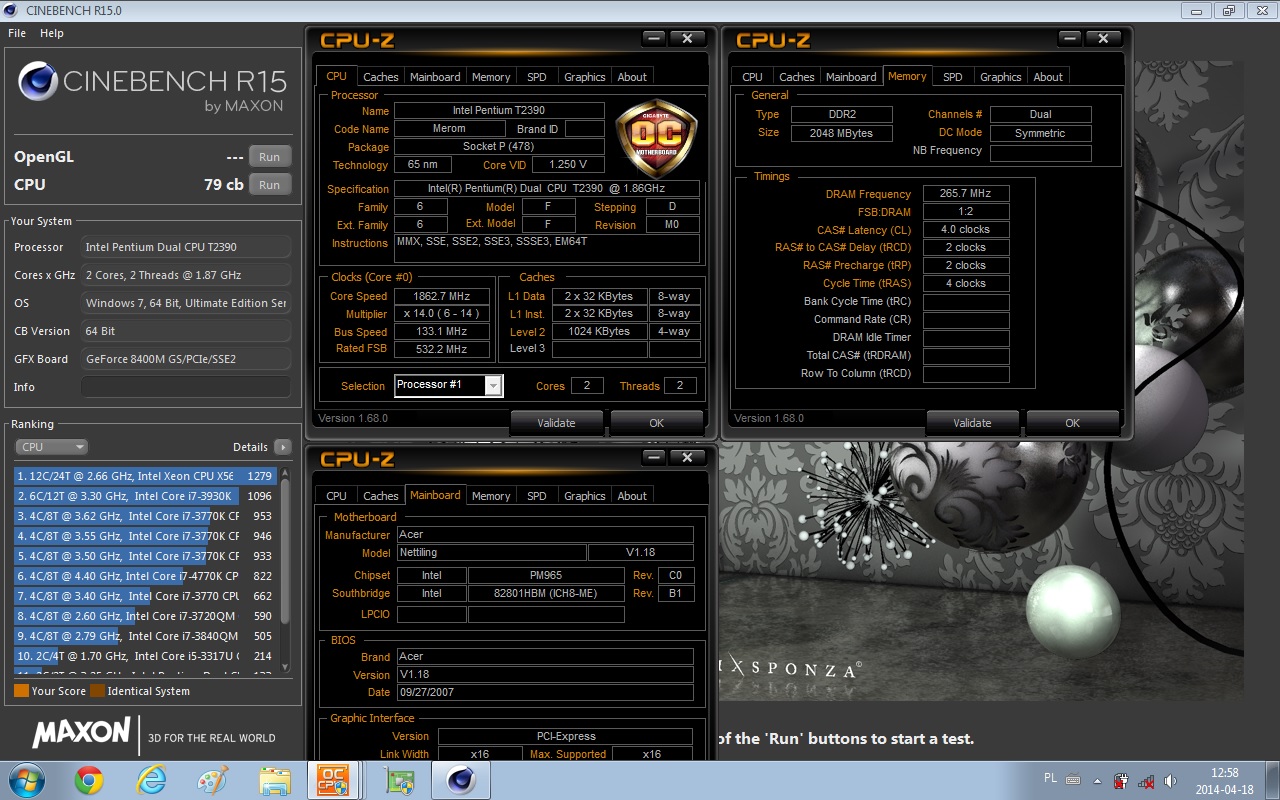Click the BIOS date 09/27/2007 field
The height and width of the screenshot is (800, 1280).
(544, 692)
